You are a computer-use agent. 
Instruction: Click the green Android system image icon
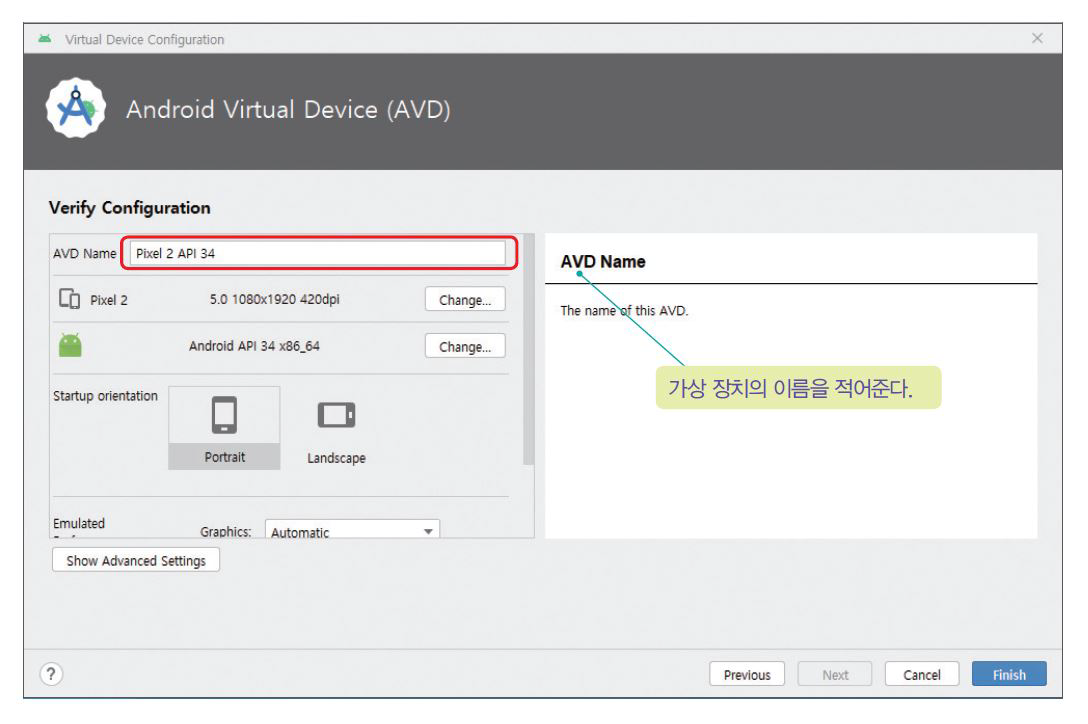(70, 345)
